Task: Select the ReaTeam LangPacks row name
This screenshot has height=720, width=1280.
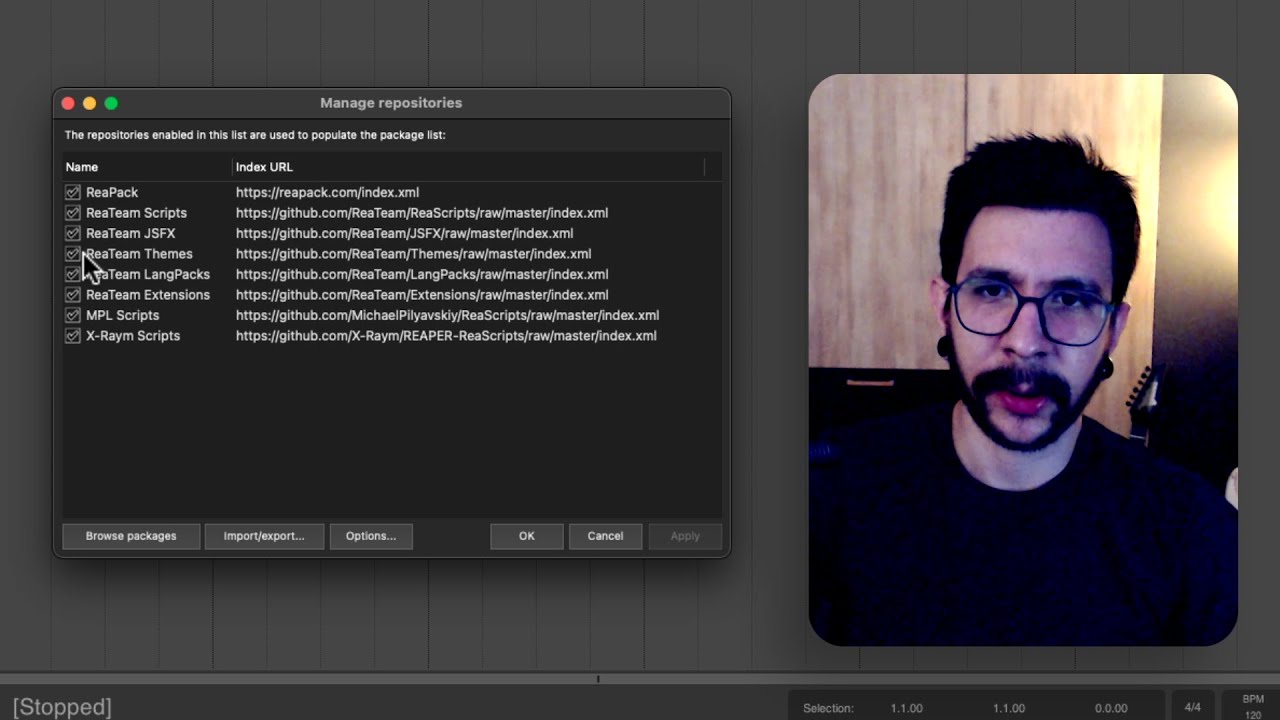Action: pos(148,274)
